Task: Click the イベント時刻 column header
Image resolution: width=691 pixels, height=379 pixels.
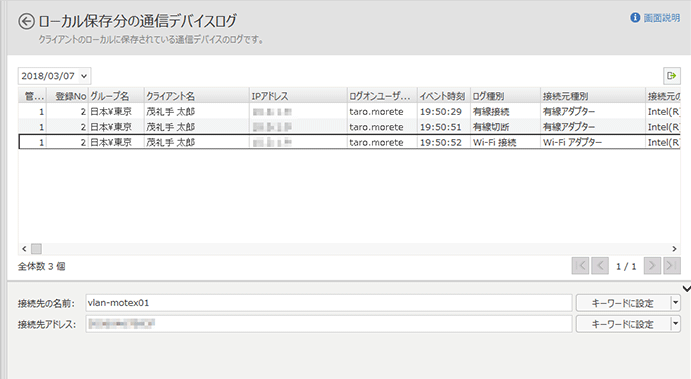Action: (444, 96)
